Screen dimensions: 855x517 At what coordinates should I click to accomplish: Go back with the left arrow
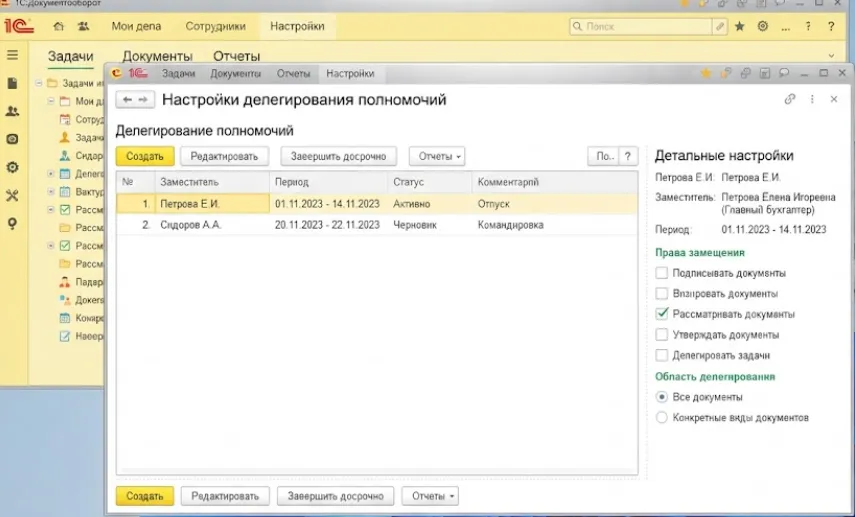[x=127, y=100]
